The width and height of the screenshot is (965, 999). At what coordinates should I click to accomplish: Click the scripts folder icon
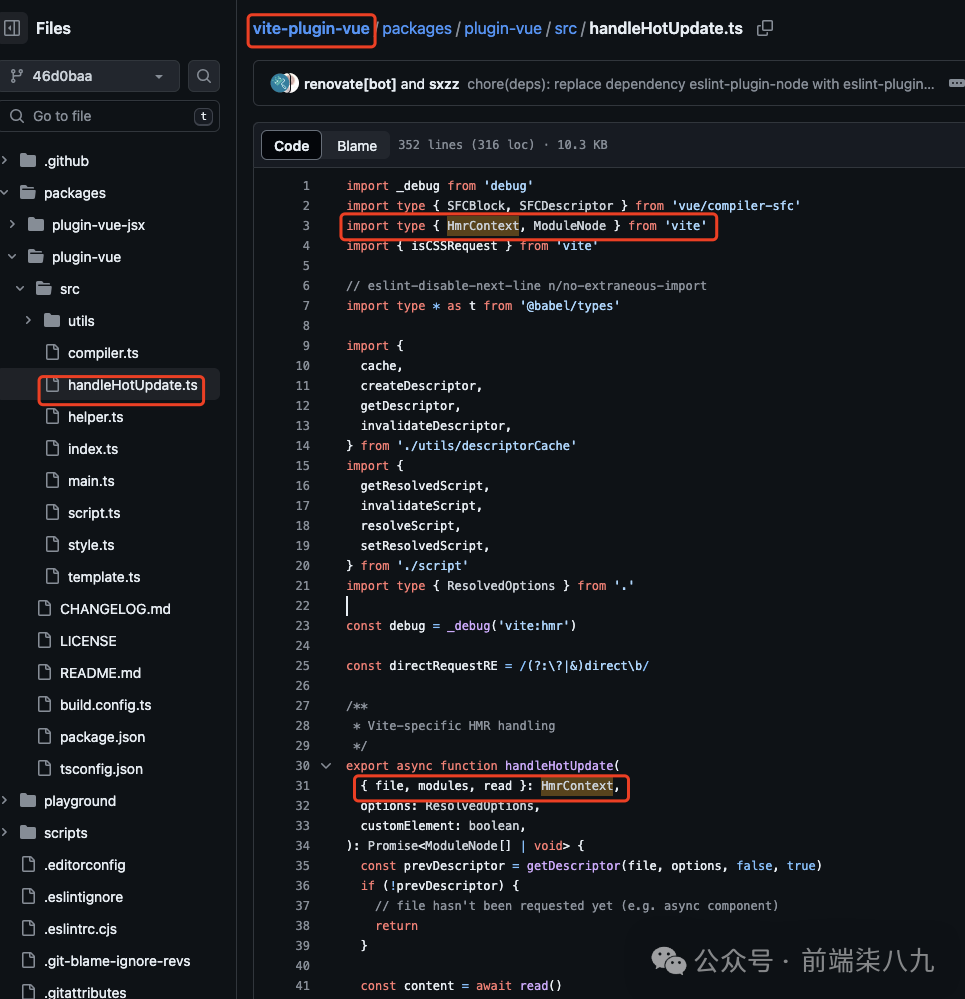point(28,832)
